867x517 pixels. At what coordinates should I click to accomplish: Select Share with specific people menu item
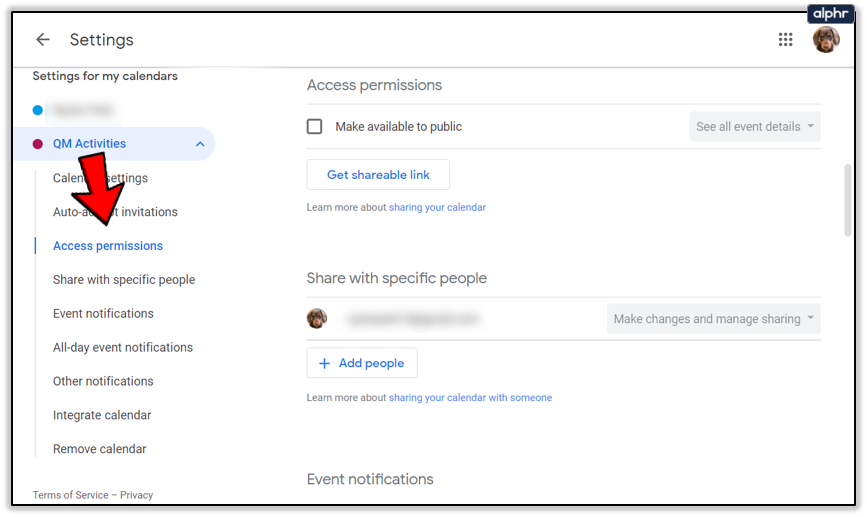click(x=124, y=280)
